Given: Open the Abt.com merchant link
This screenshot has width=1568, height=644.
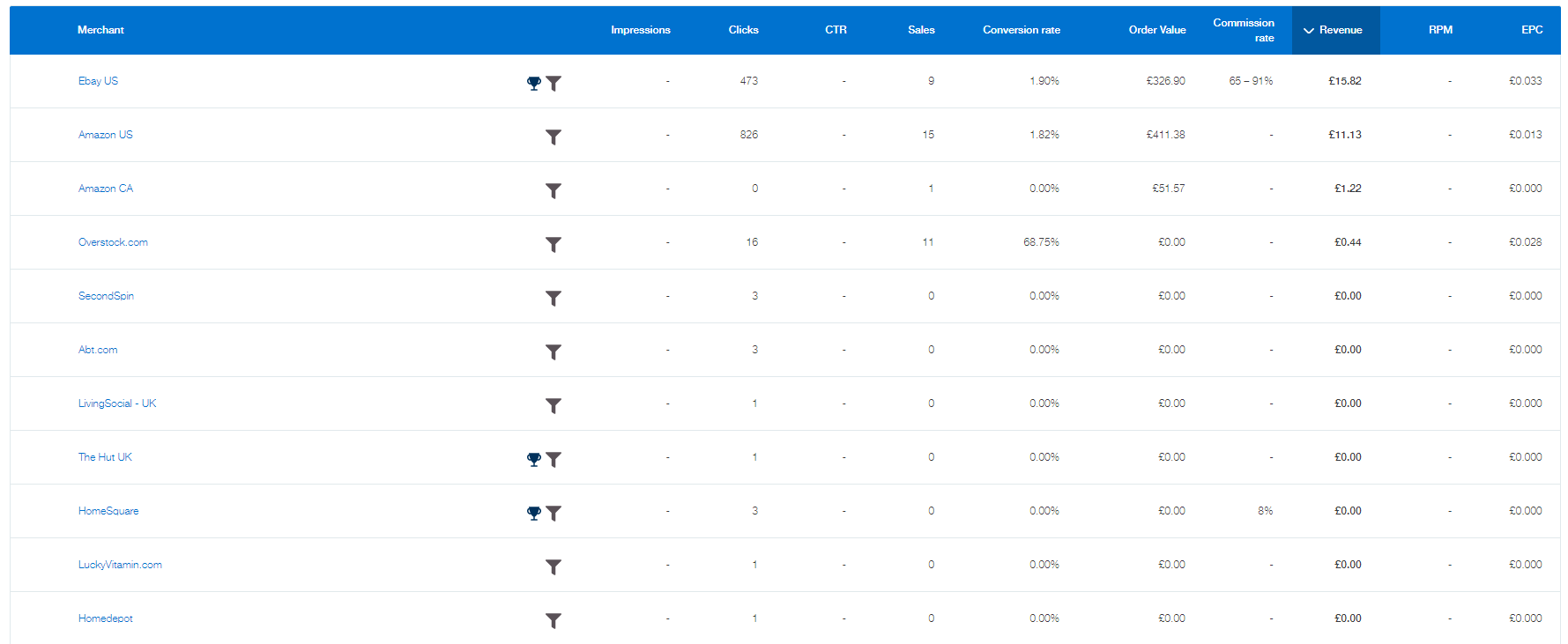Looking at the screenshot, I should (98, 350).
